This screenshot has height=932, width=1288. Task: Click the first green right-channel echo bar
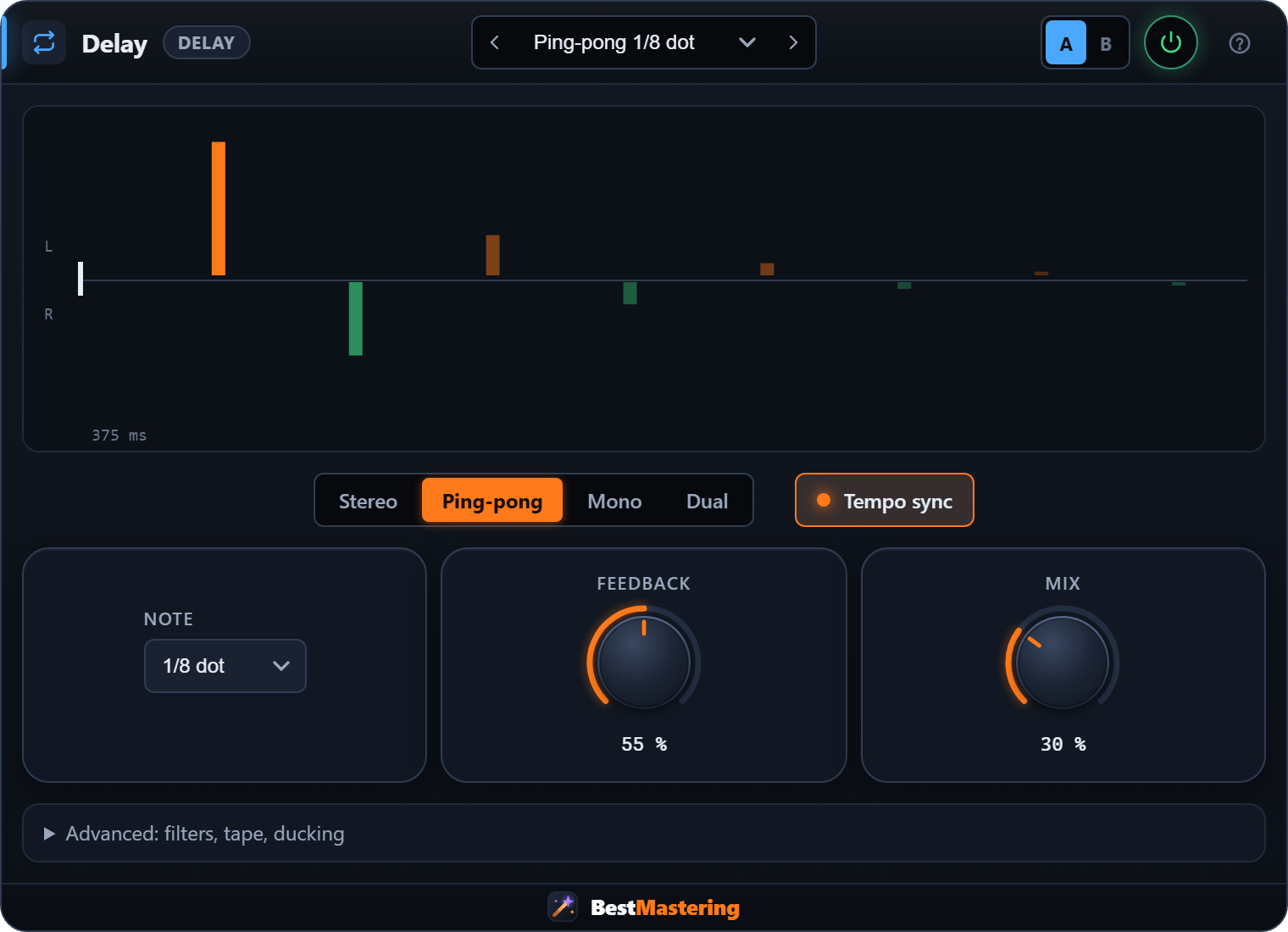tap(356, 319)
